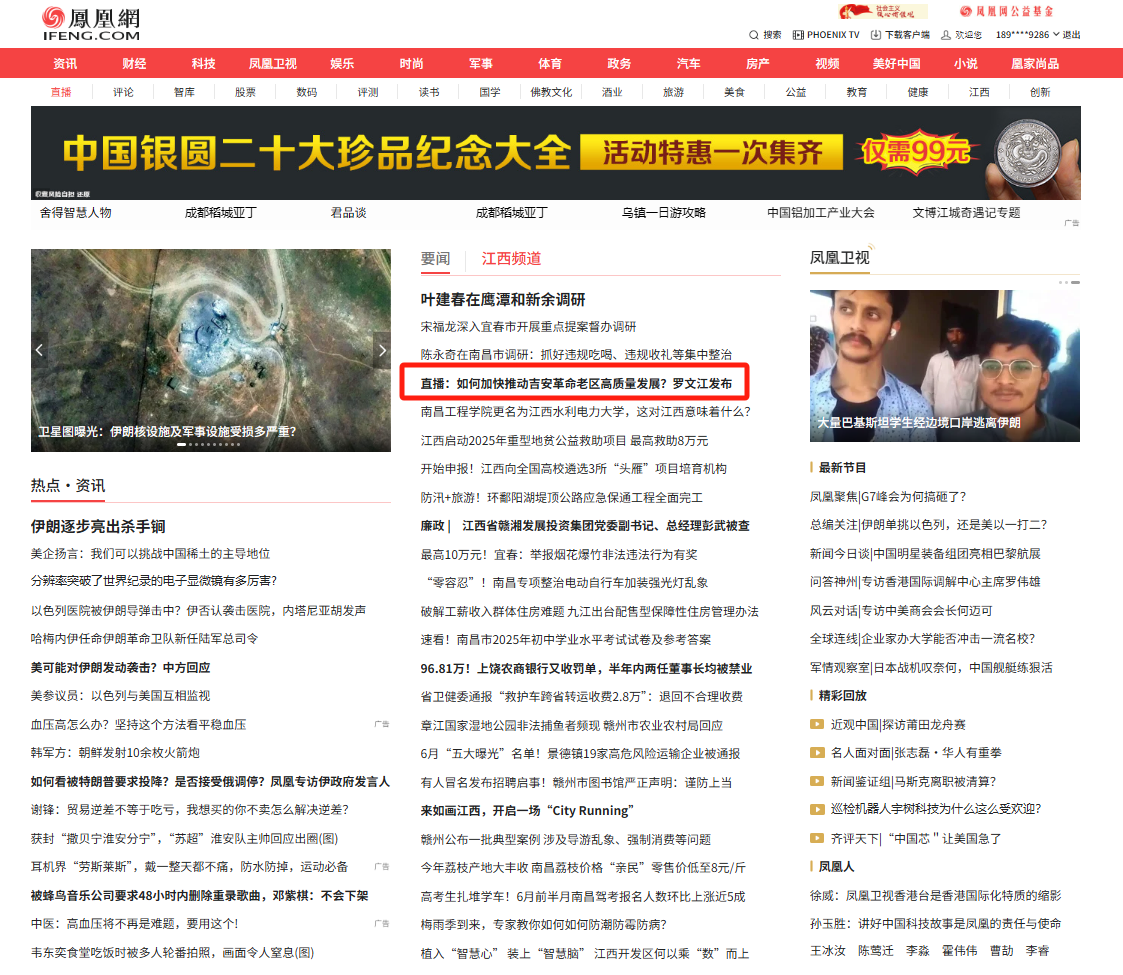Open the 资讯 navigation menu
Image resolution: width=1123 pixels, height=975 pixels.
tap(65, 64)
